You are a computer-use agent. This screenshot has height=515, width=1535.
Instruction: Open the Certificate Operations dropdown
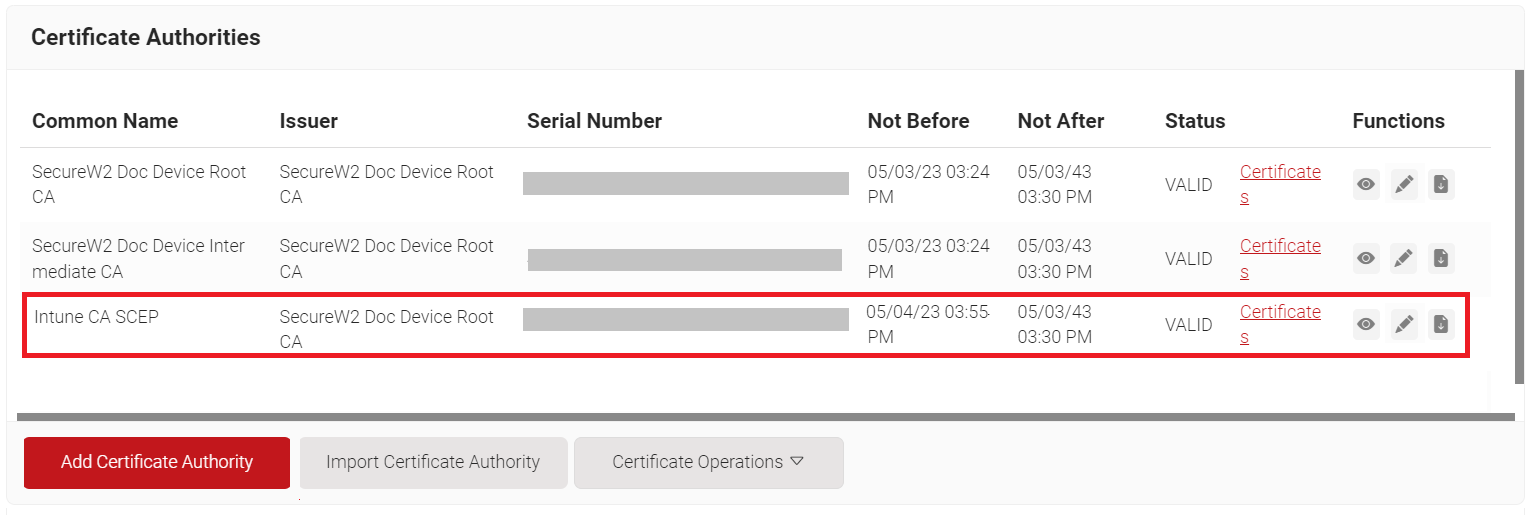709,462
